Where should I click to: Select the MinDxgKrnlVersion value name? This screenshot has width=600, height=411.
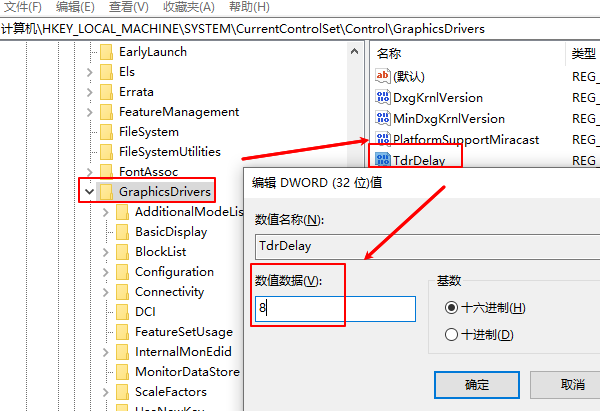click(449, 119)
